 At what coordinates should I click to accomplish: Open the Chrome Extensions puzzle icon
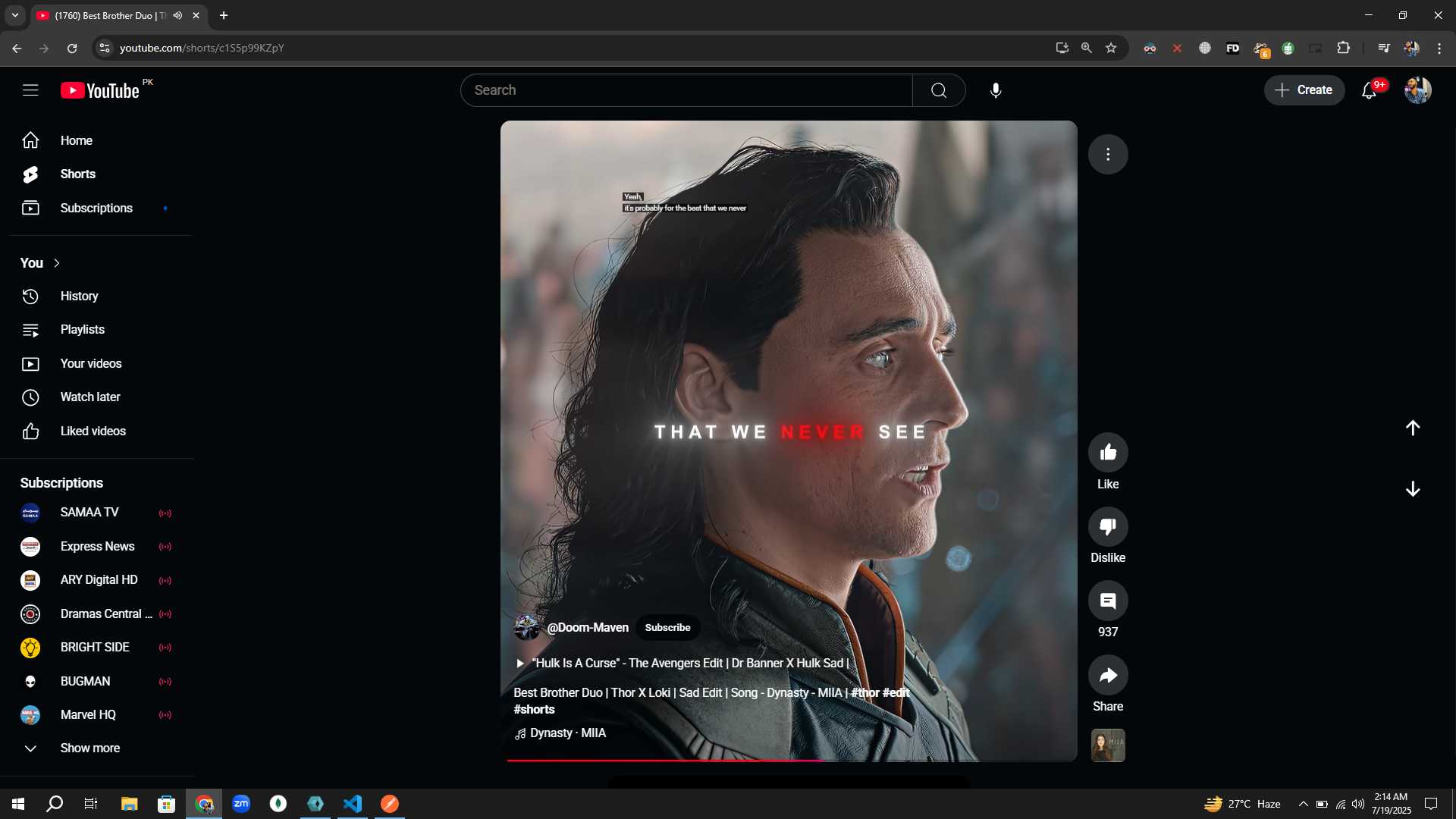[1343, 48]
